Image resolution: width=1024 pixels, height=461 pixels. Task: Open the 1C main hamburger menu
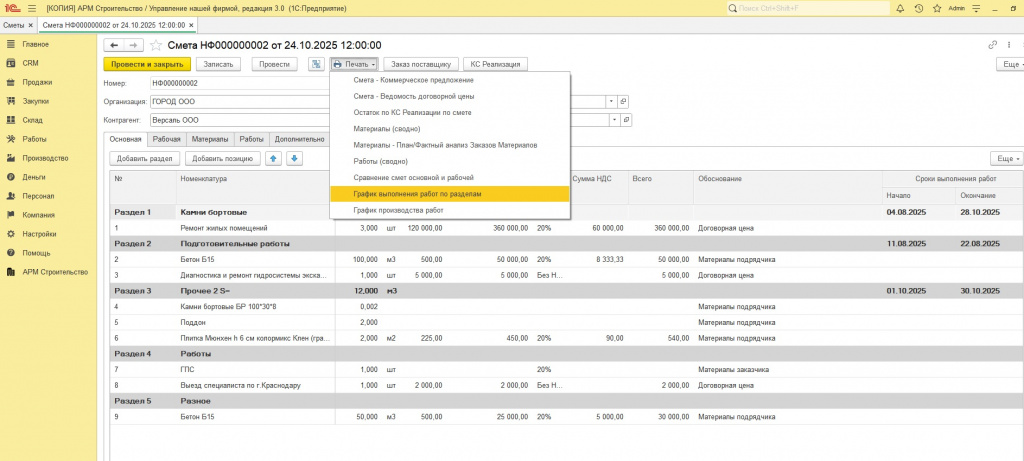[31, 8]
